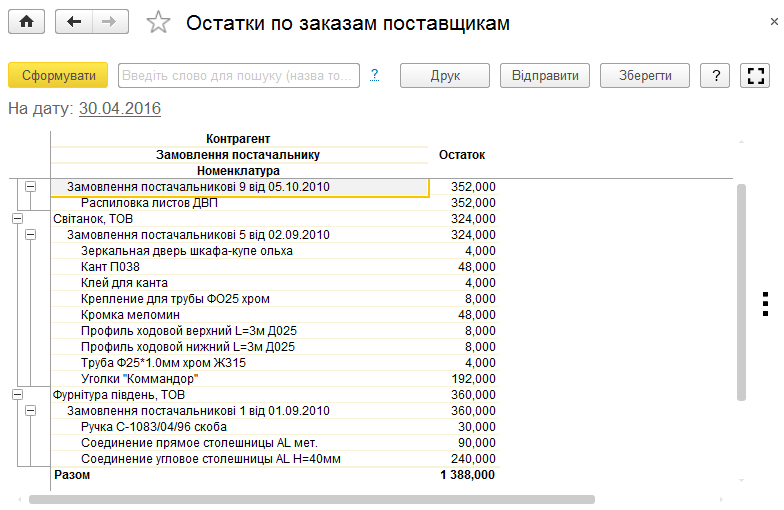Select row Замовлення постачальникові 9 від 05.10.2010

click(240, 187)
